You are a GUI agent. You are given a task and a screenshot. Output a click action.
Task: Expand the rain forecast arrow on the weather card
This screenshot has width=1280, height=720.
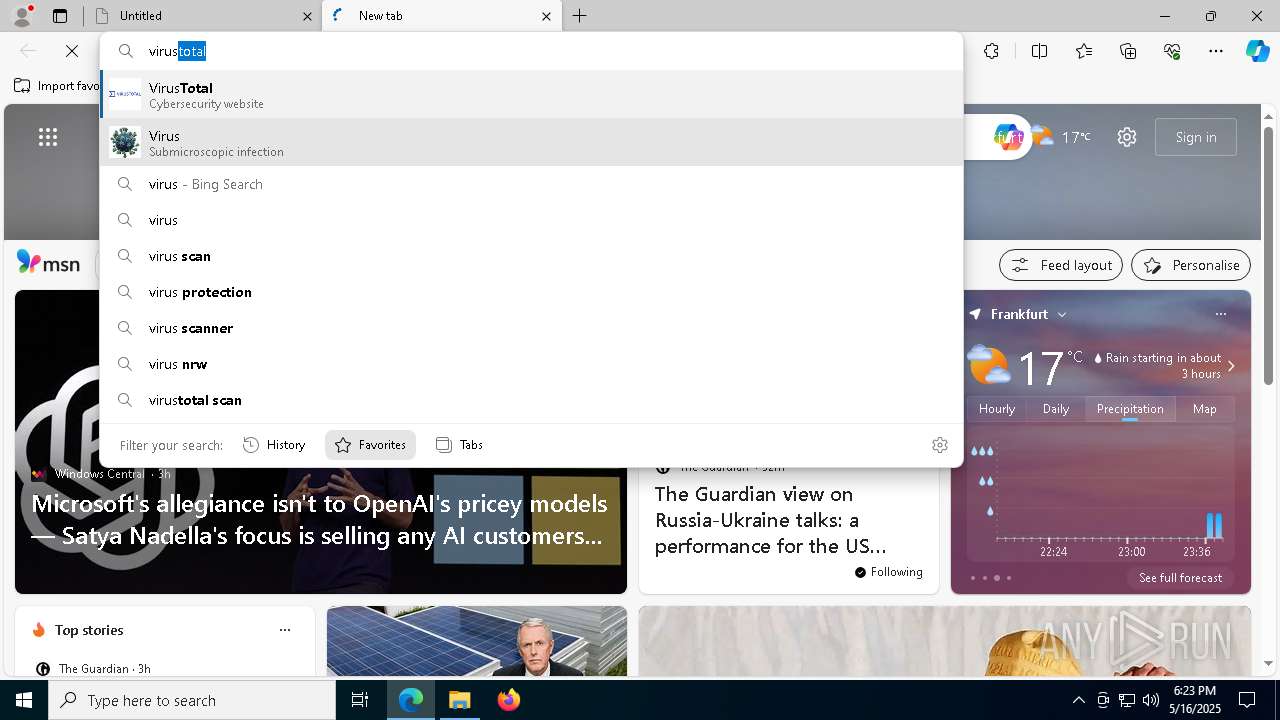1231,366
